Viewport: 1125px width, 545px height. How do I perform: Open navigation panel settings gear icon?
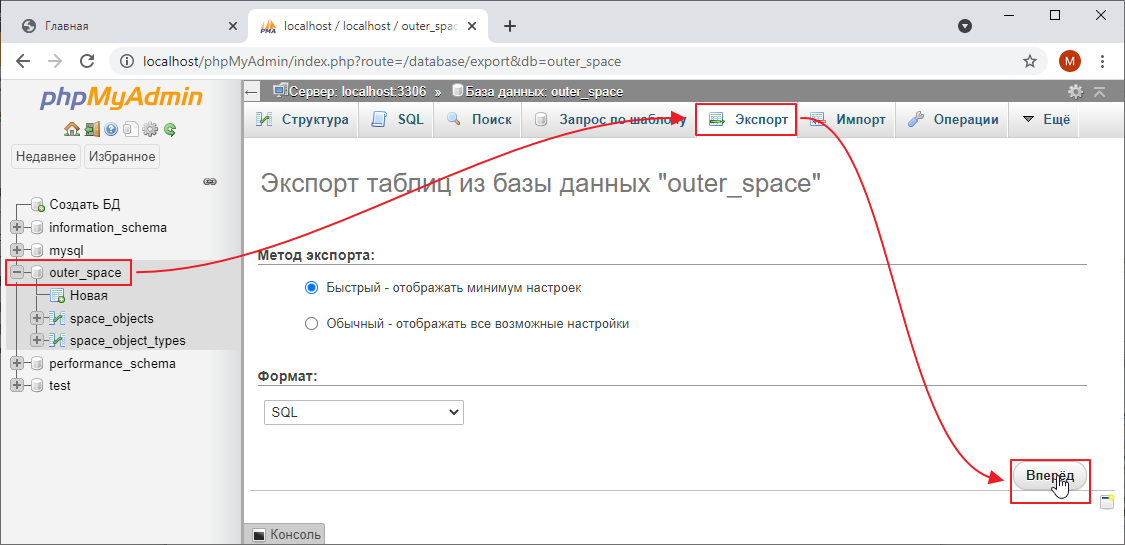coord(150,129)
